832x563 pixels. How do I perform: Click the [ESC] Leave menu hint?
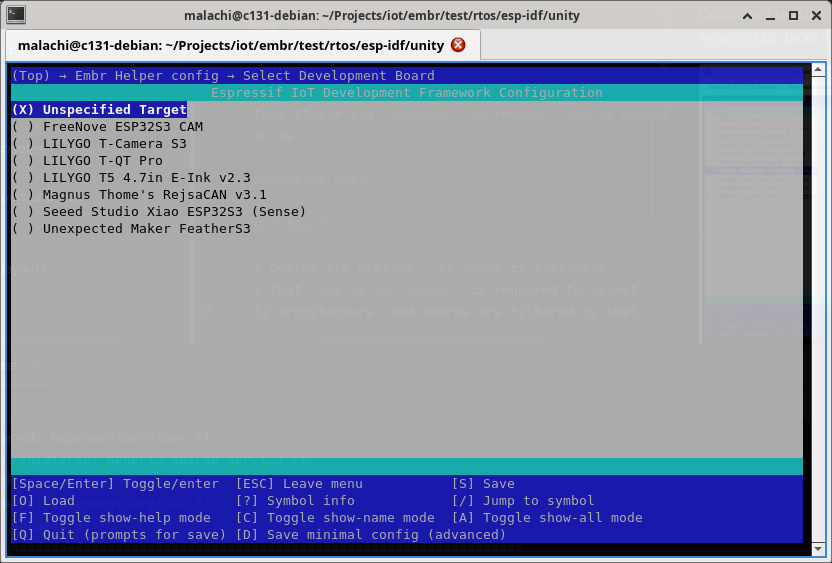pos(300,484)
